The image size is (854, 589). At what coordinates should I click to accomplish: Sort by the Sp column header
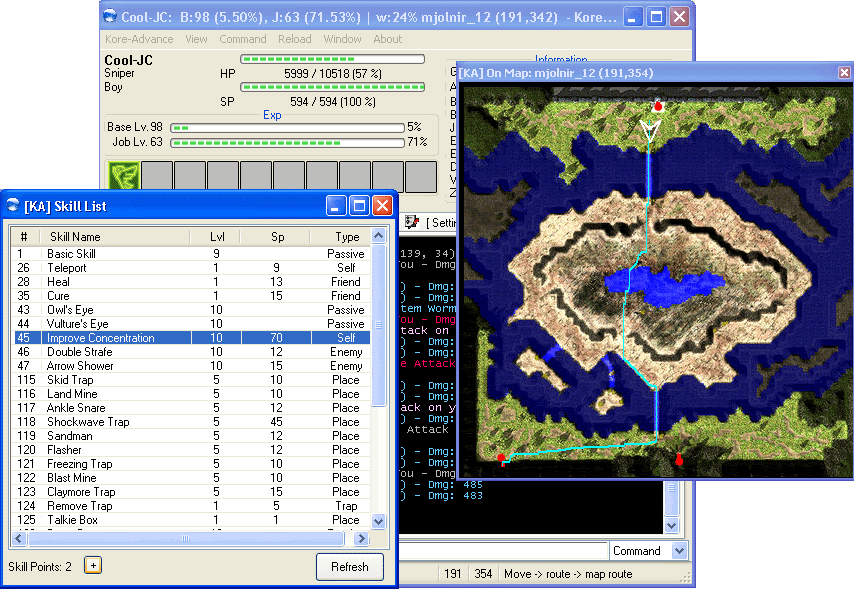pos(277,236)
